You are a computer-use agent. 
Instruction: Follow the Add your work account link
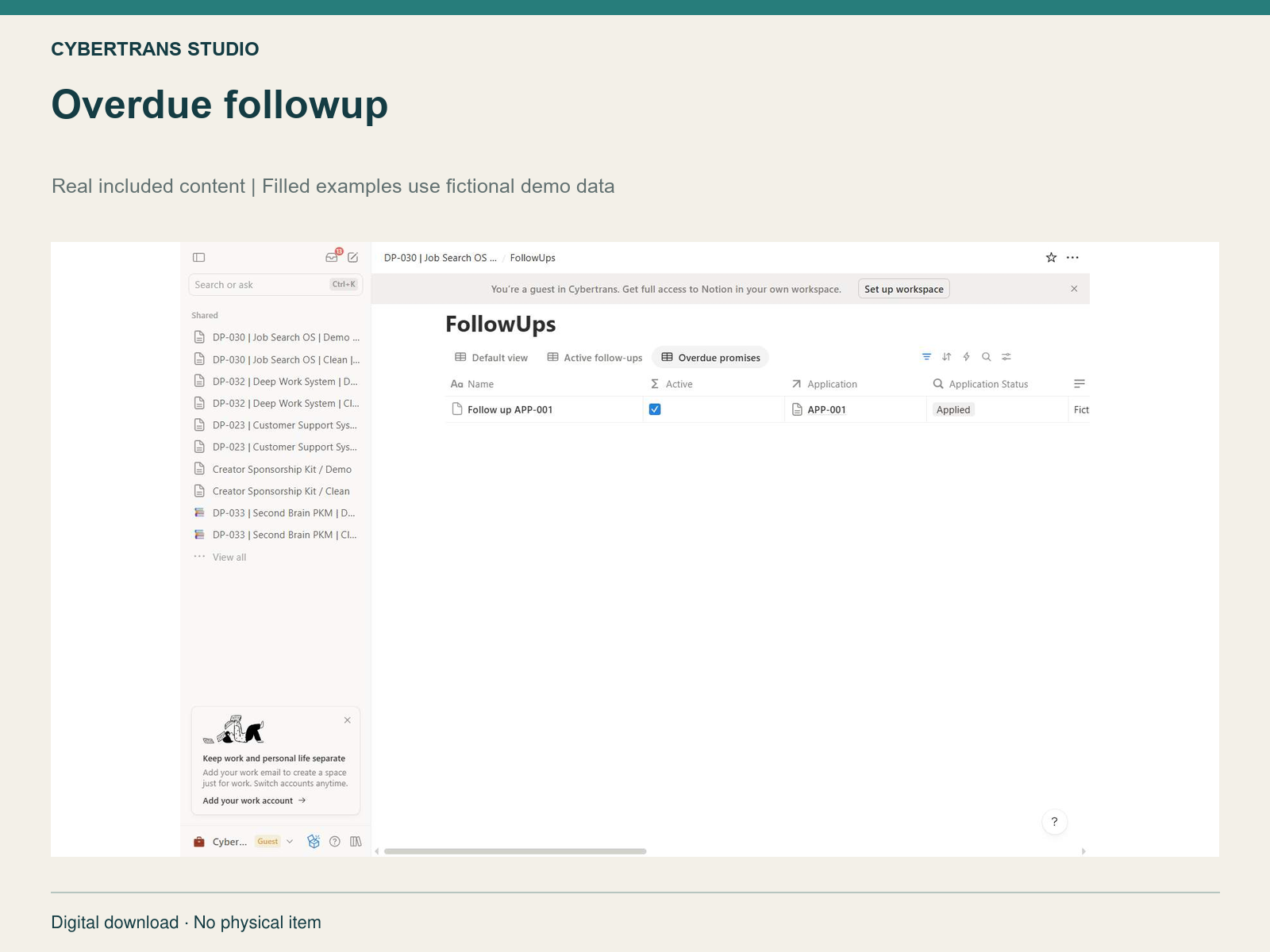(254, 800)
